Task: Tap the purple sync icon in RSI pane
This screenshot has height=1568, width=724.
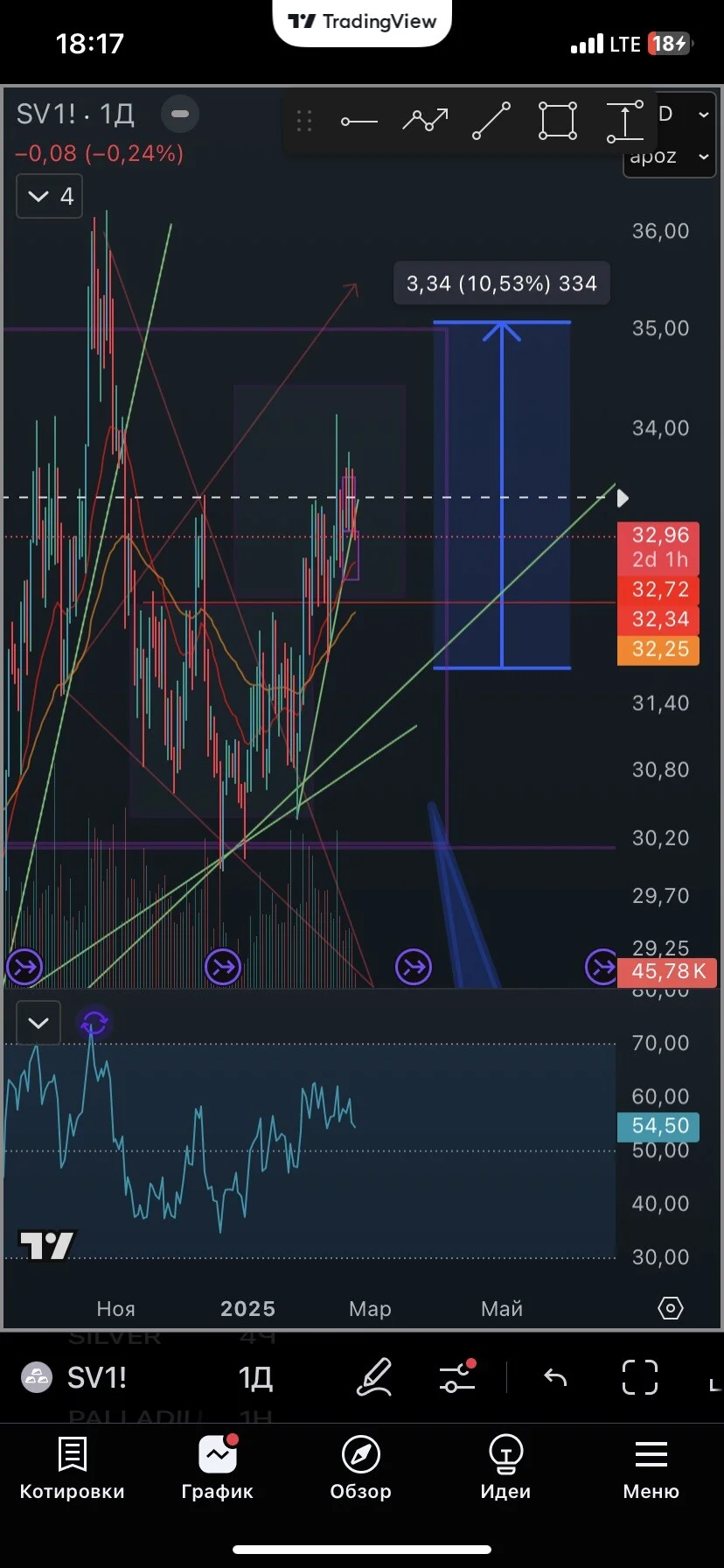Action: click(94, 1022)
